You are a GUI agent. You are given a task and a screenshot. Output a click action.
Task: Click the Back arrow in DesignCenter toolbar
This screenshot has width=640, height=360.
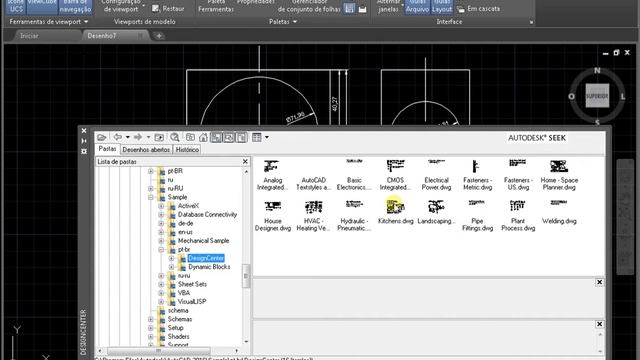click(118, 137)
